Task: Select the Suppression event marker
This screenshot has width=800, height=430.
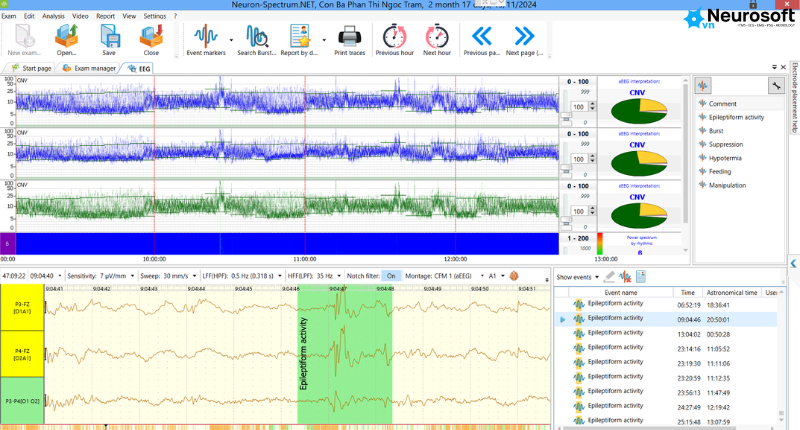Action: pos(726,144)
